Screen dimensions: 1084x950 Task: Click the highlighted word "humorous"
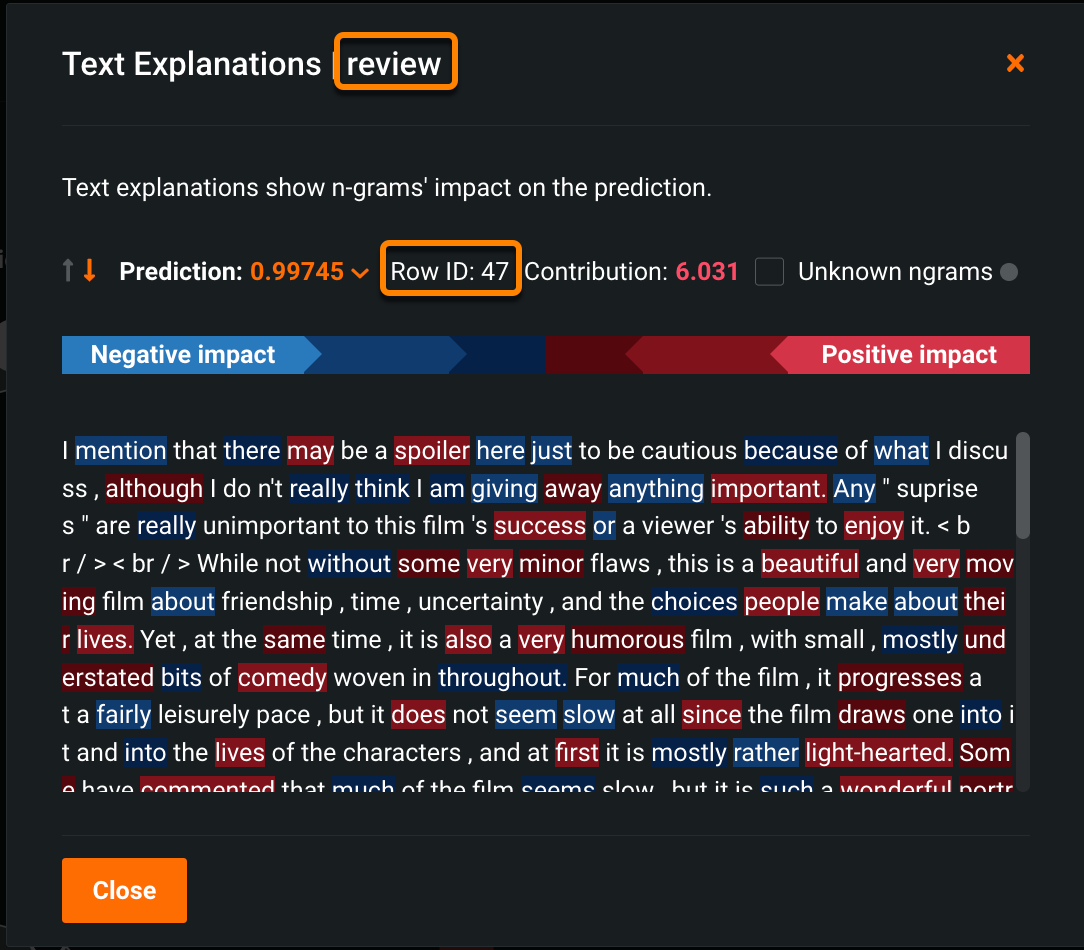pyautogui.click(x=628, y=640)
